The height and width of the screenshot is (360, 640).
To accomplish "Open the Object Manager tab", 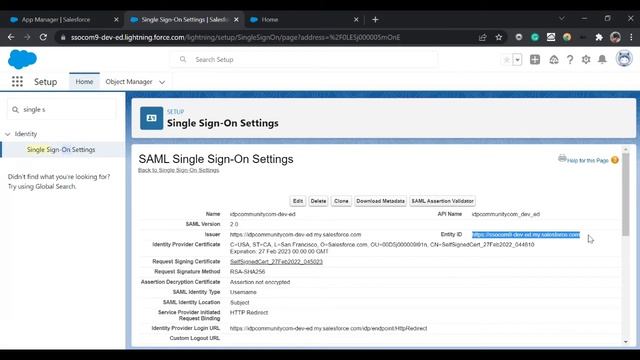I will [129, 82].
